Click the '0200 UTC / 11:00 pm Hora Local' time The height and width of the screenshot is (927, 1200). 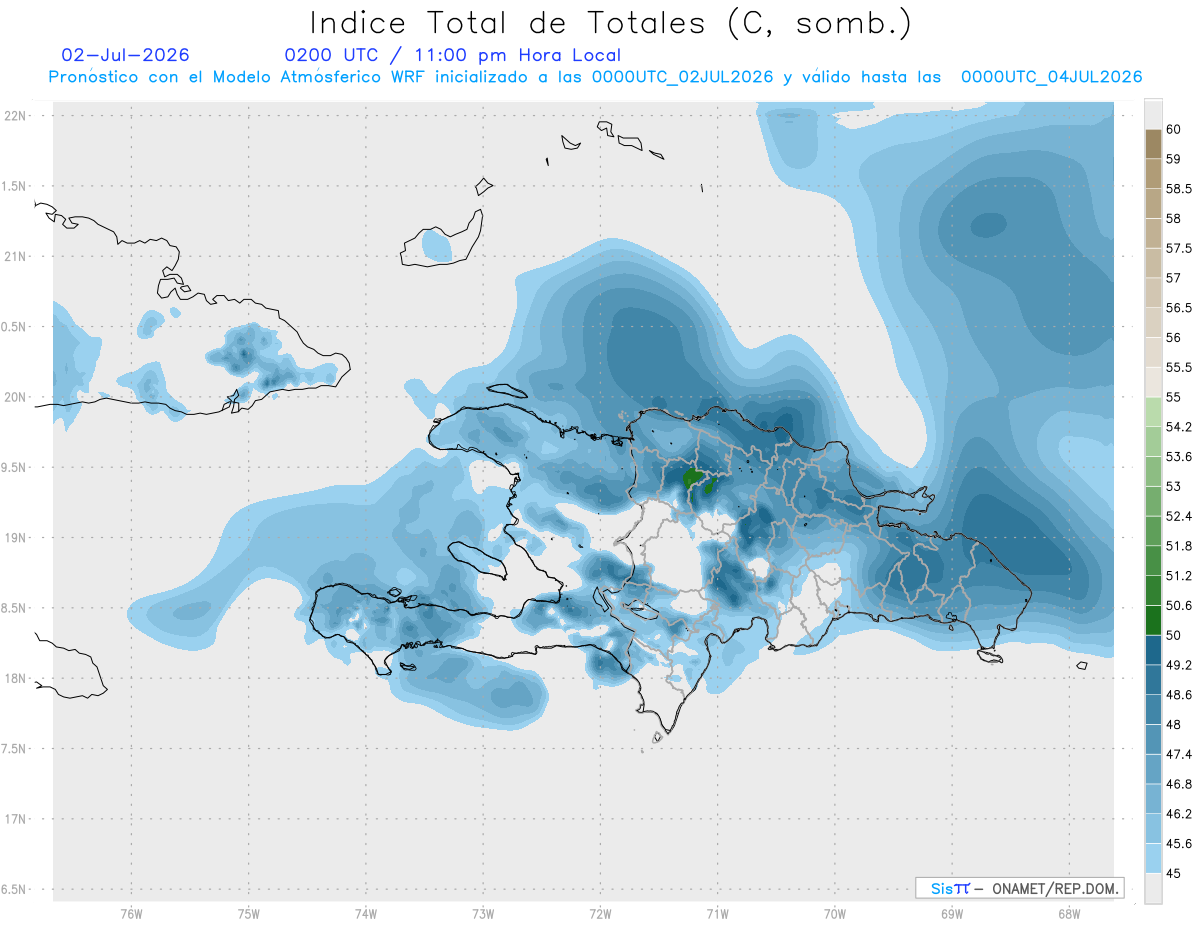pyautogui.click(x=452, y=56)
